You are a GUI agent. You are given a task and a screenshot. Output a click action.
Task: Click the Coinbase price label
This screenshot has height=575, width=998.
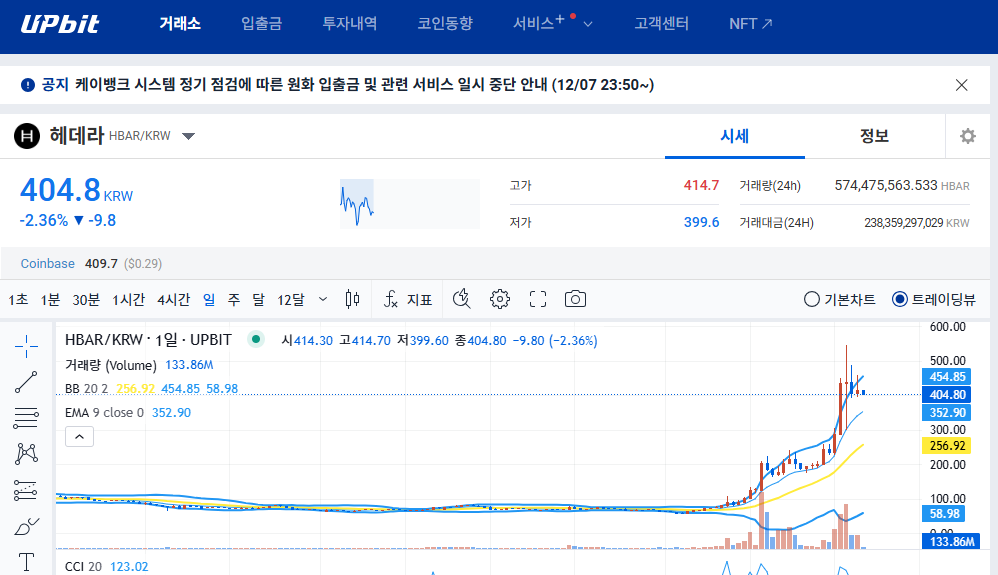(48, 264)
